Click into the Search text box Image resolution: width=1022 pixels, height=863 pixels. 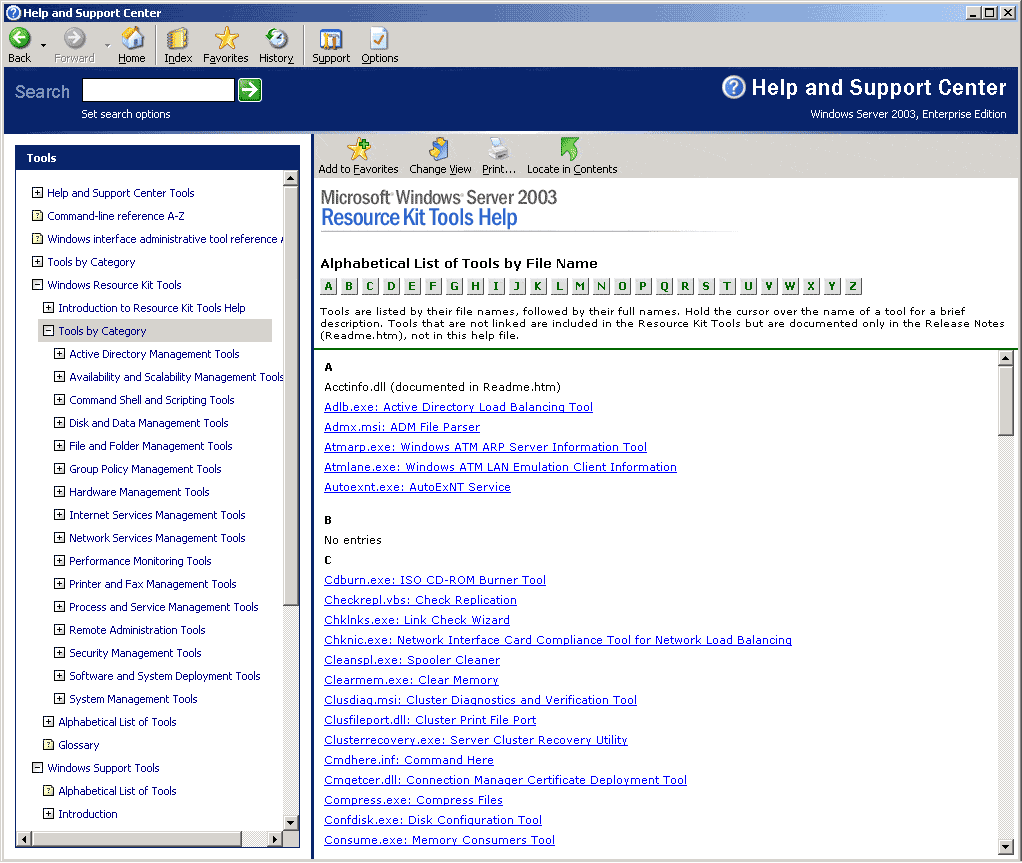(x=158, y=90)
